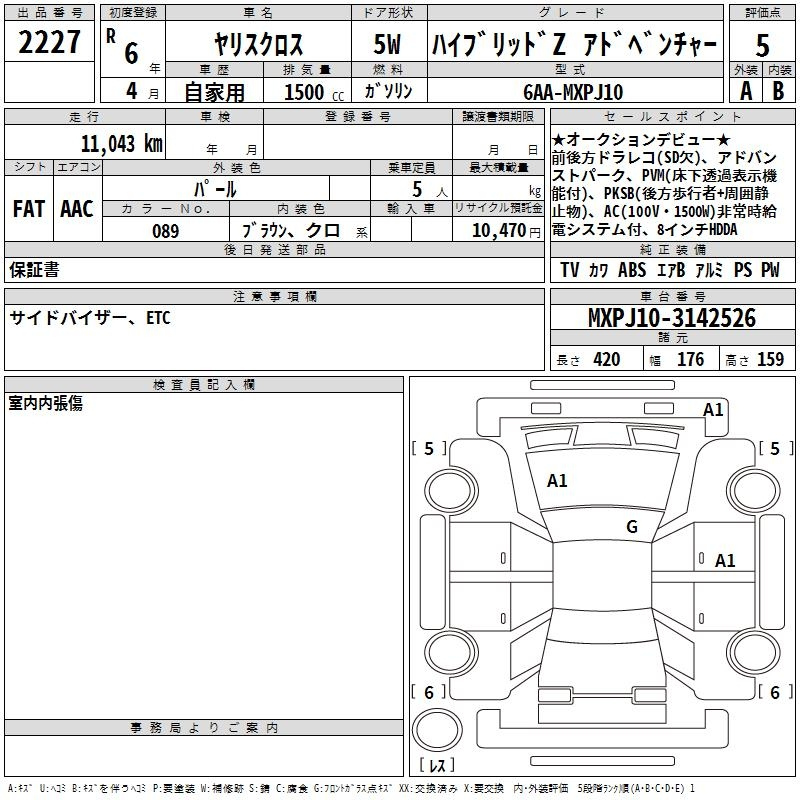Click interior grade B
Image resolution: width=800 pixels, height=800 pixels.
(x=778, y=91)
